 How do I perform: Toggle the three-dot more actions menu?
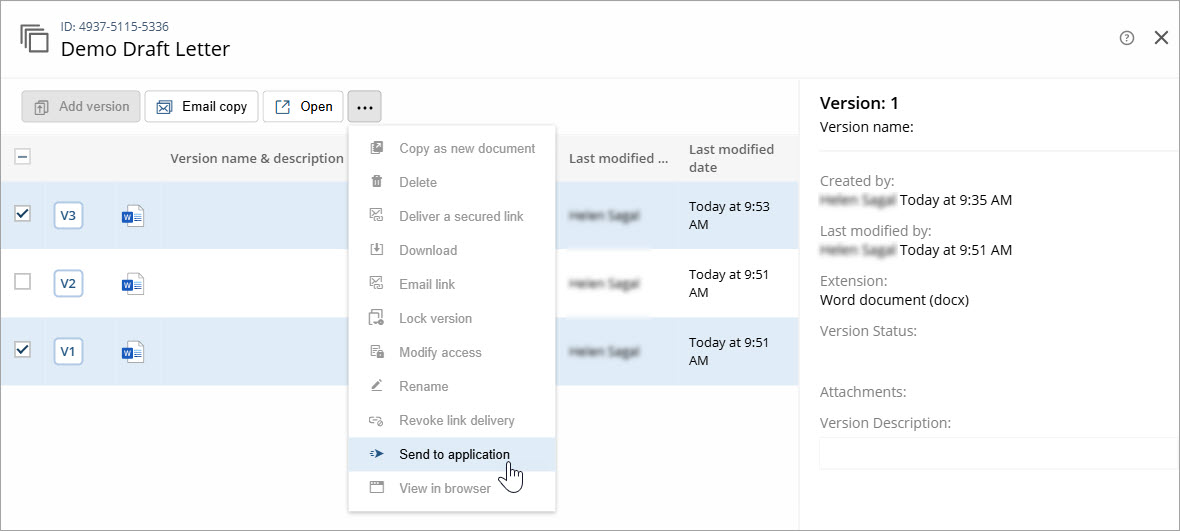(364, 107)
